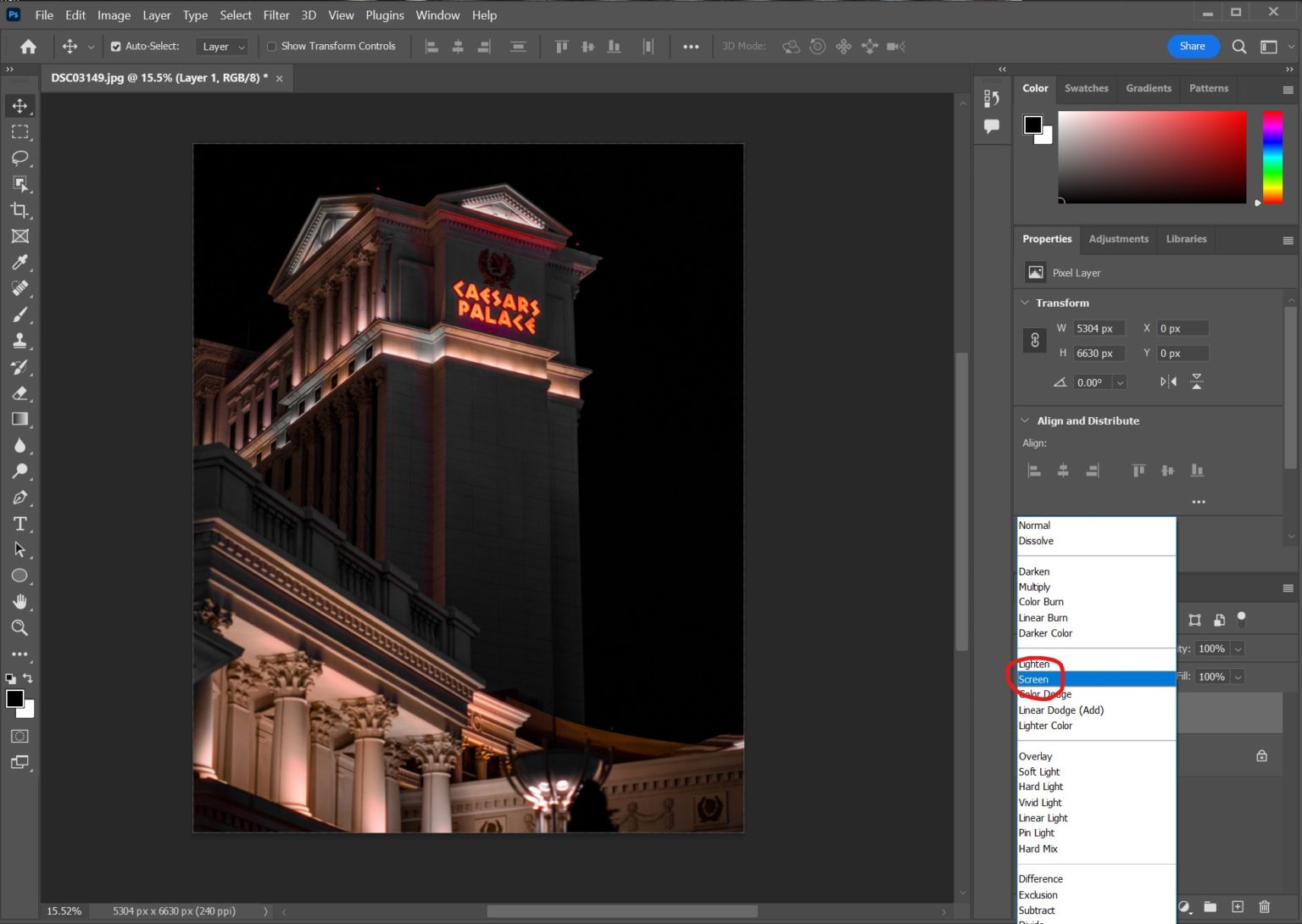The image size is (1302, 924).
Task: Select the Horizontal Type tool
Action: pos(19,523)
